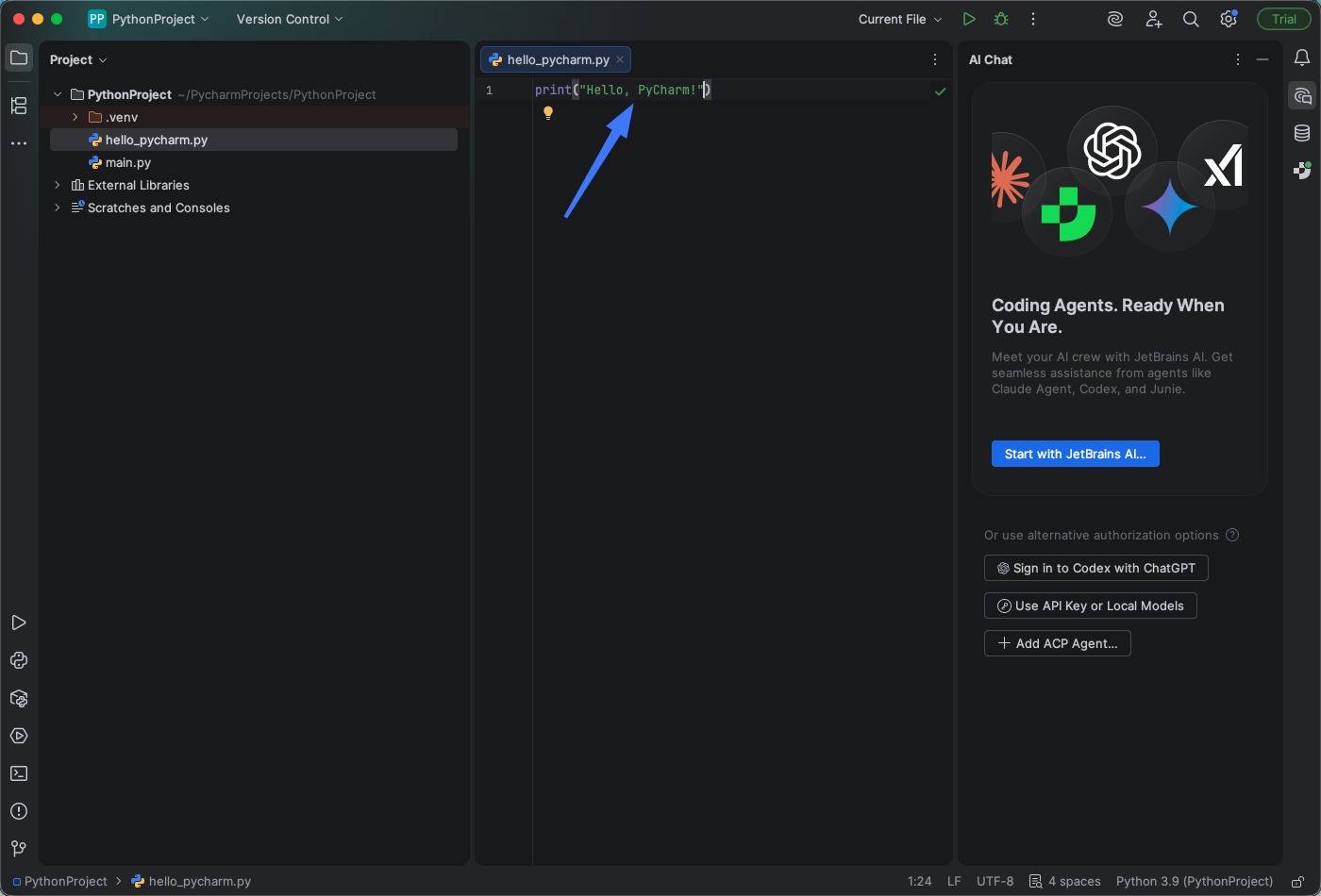Screen dimensions: 1321x896
Task: Open AI Chat panel options menu
Action: (x=1238, y=59)
